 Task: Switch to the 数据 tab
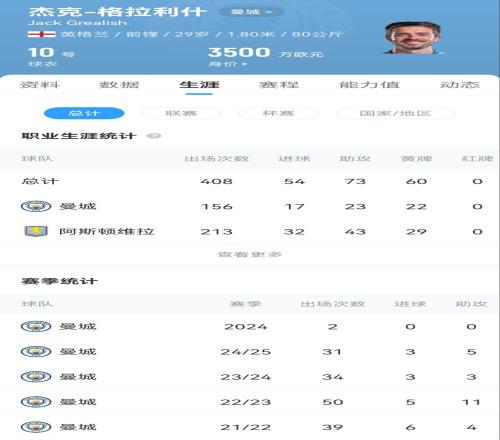[119, 85]
